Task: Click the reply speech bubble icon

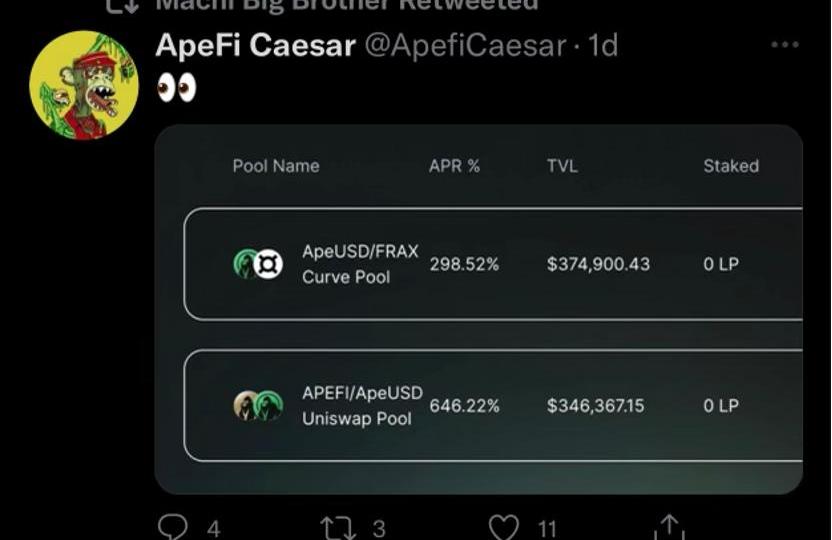Action: tap(173, 527)
